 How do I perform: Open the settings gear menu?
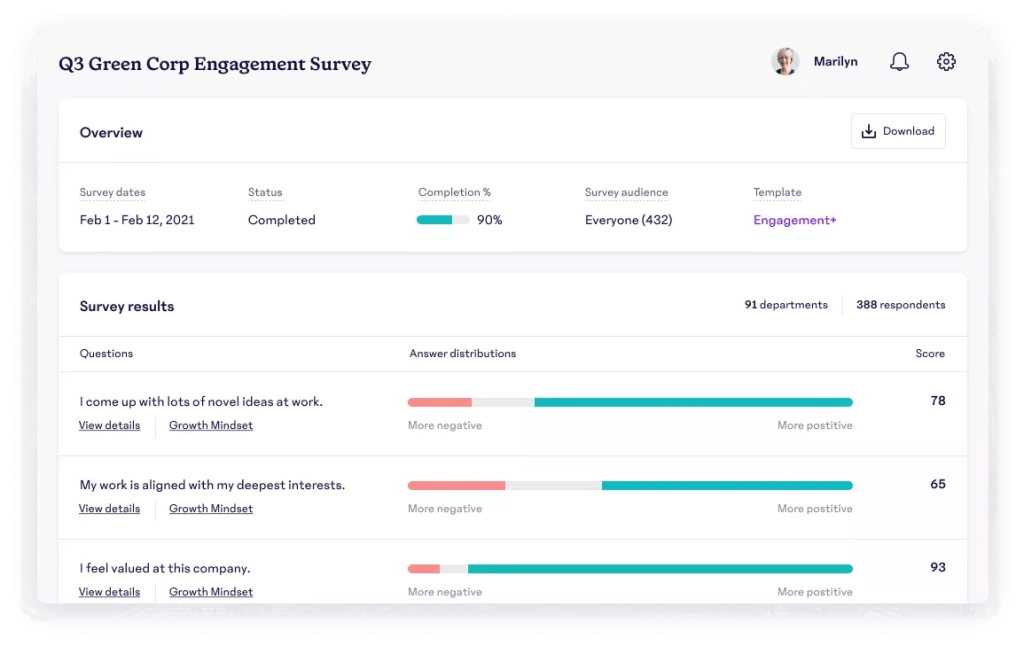pyautogui.click(x=946, y=61)
